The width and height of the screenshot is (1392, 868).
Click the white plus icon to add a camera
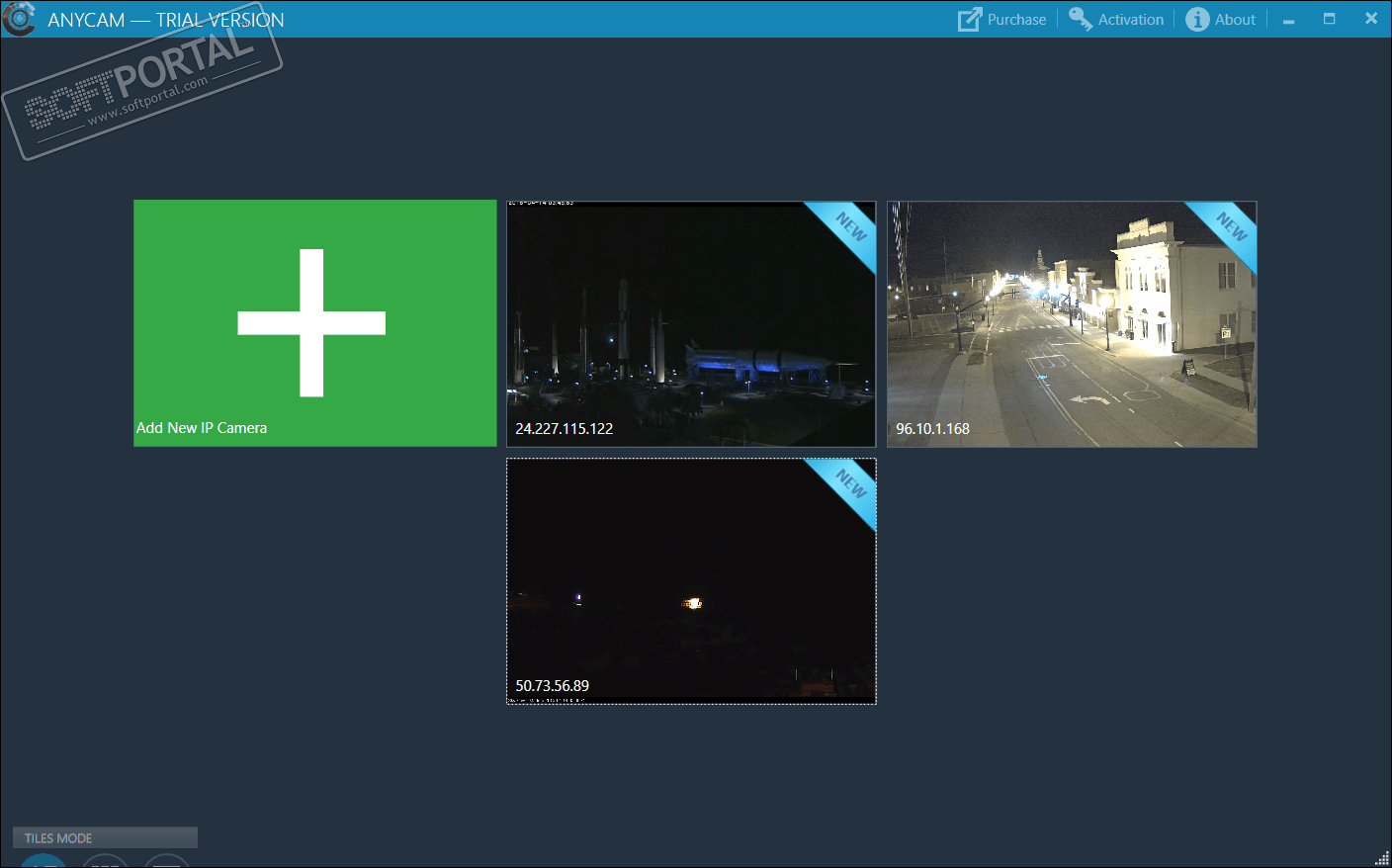tap(311, 322)
